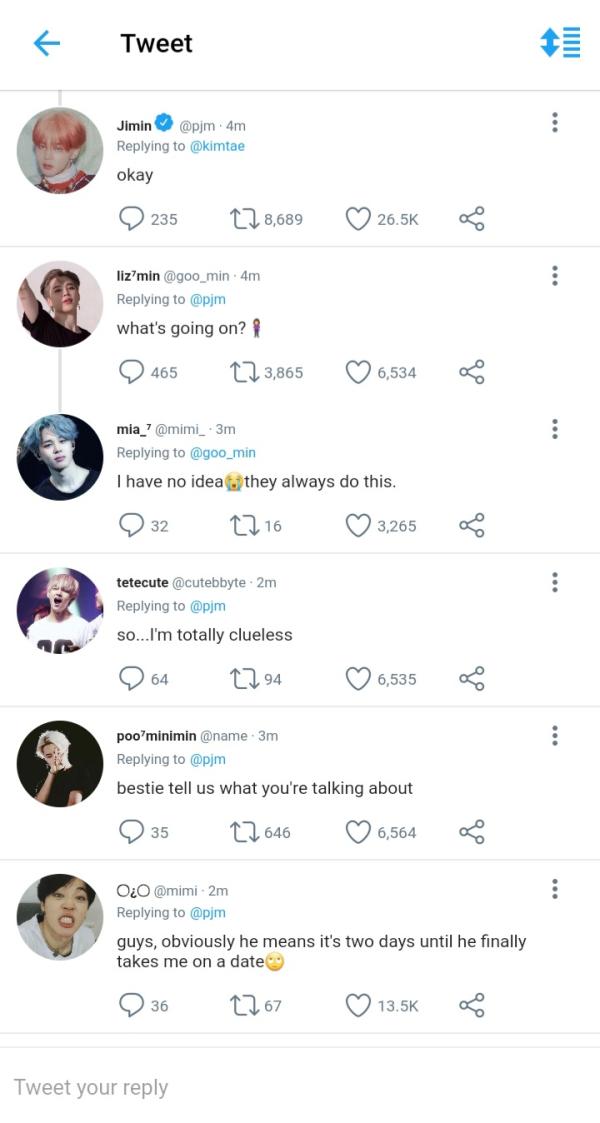
Task: Share mia_⁷'s "I have no idea" tweet
Action: 471,526
